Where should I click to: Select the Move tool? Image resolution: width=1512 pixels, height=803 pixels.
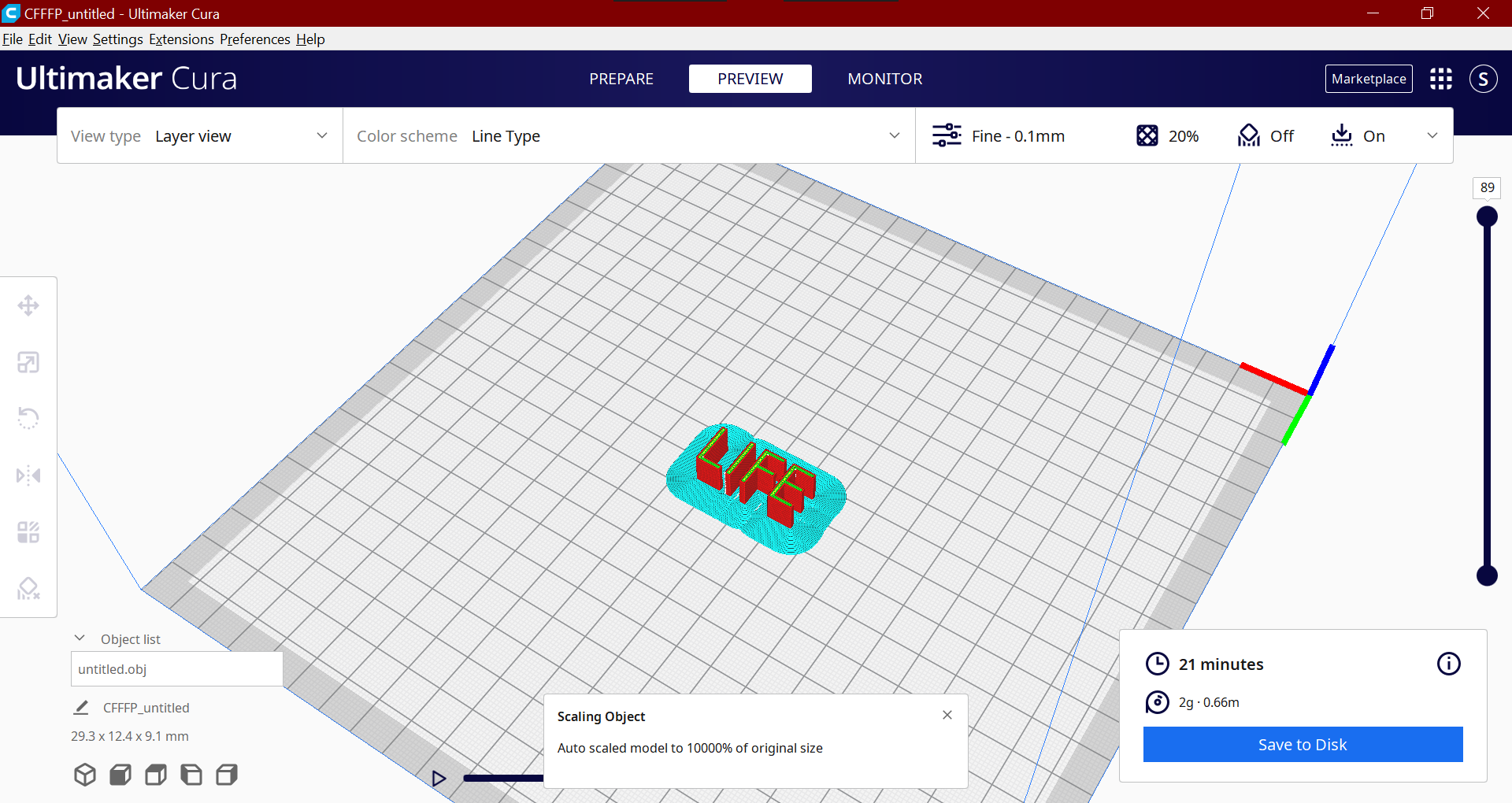coord(28,305)
